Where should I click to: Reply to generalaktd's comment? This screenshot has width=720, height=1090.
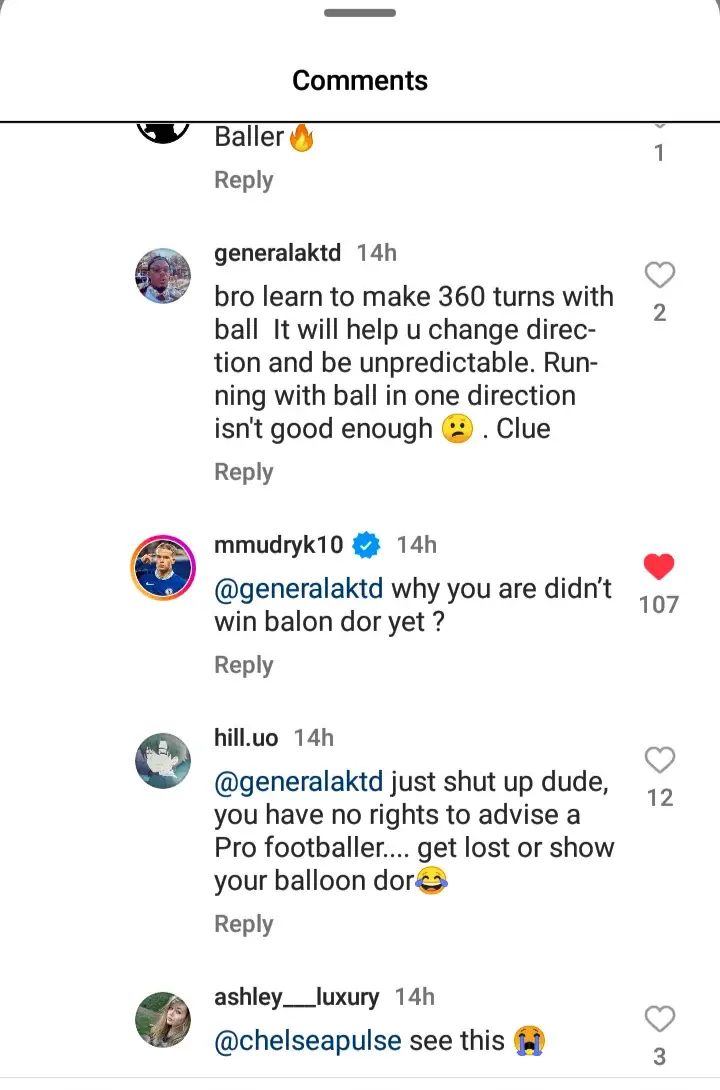pyautogui.click(x=243, y=472)
